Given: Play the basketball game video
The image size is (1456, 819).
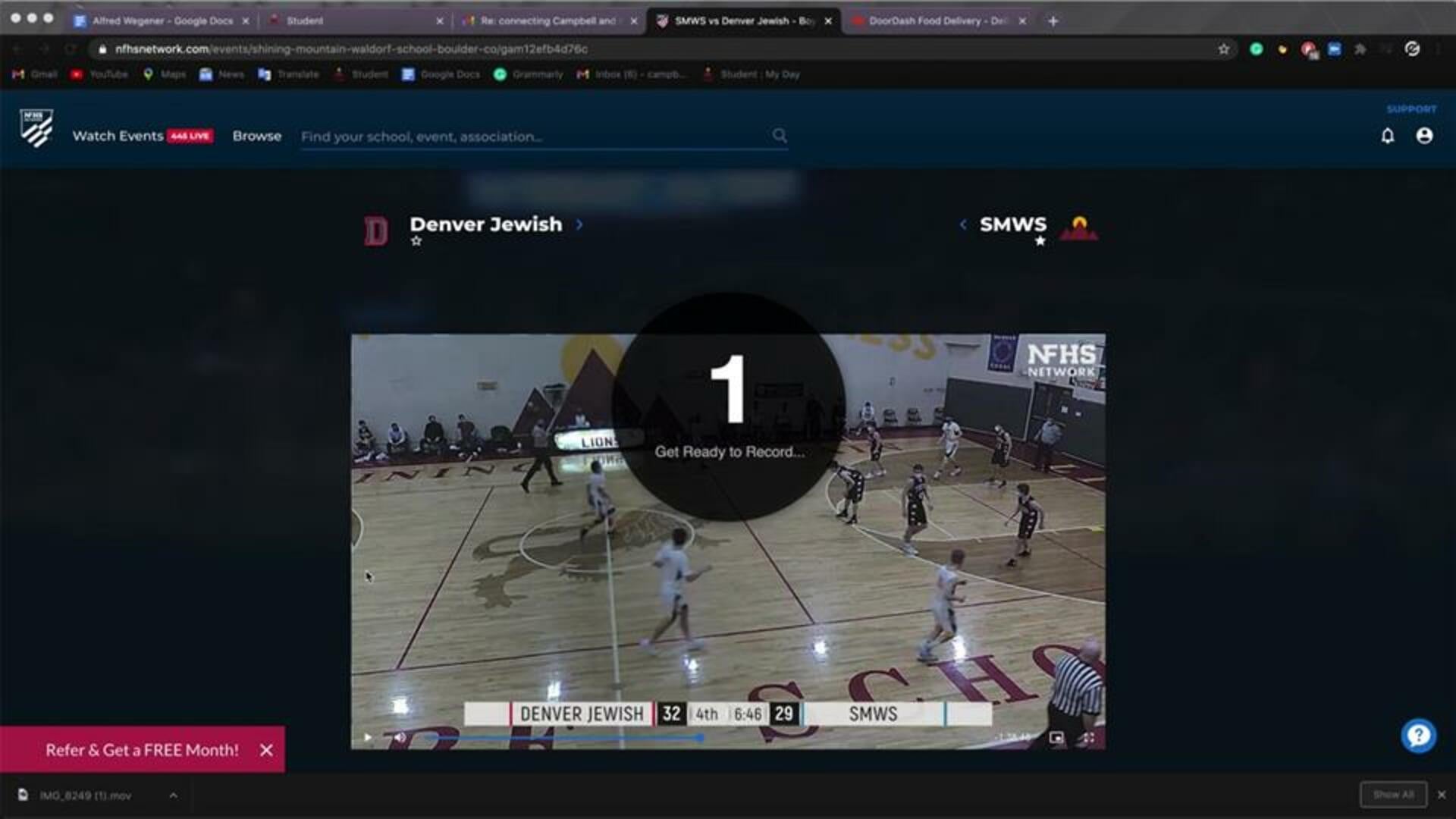Looking at the screenshot, I should [368, 737].
